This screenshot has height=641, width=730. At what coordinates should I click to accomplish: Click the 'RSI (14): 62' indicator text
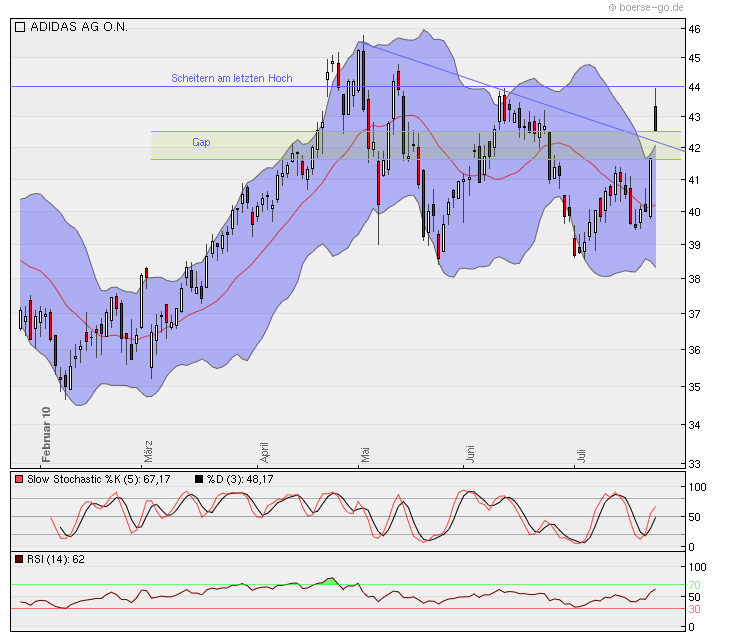click(x=56, y=559)
